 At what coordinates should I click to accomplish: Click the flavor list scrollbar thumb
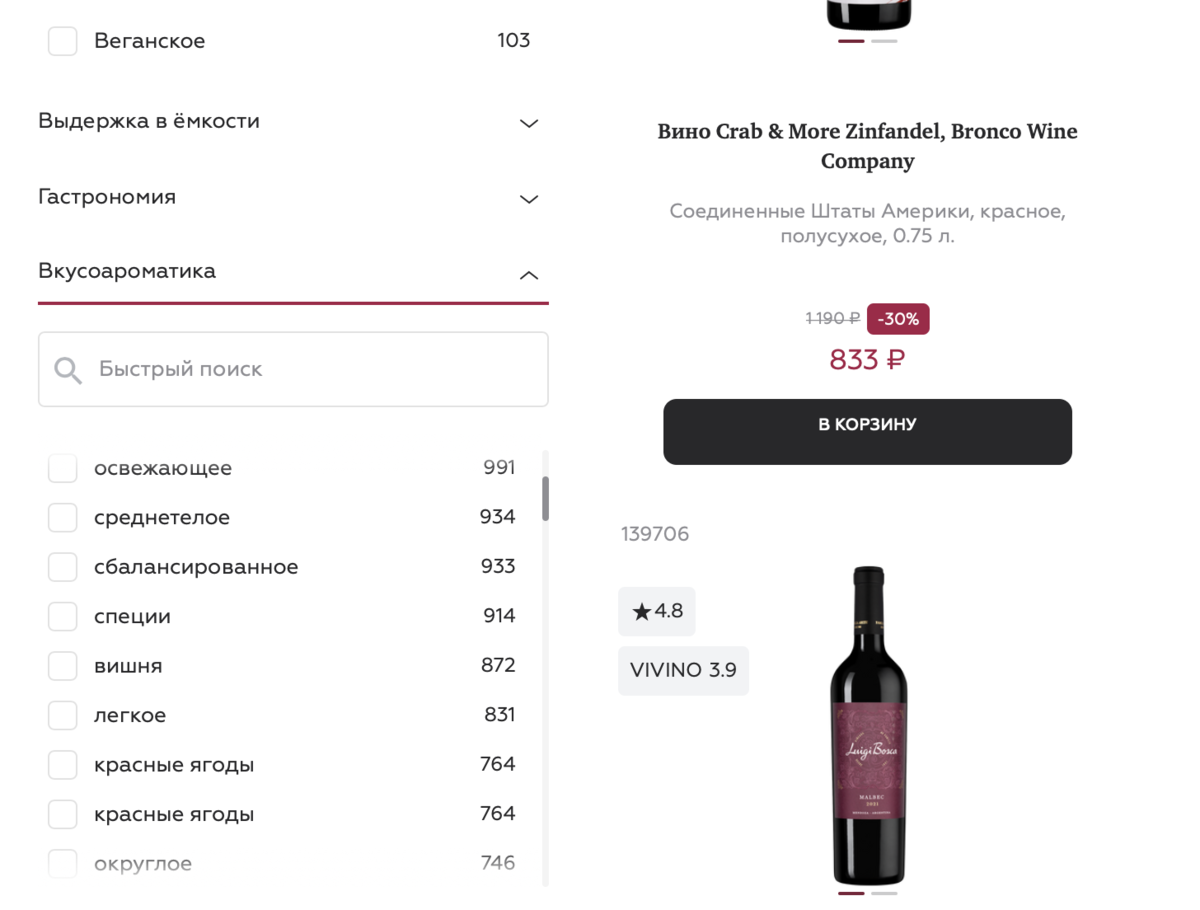(545, 498)
